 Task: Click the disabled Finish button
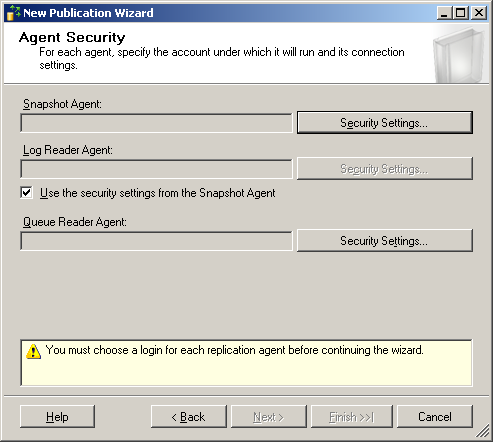tap(352, 416)
